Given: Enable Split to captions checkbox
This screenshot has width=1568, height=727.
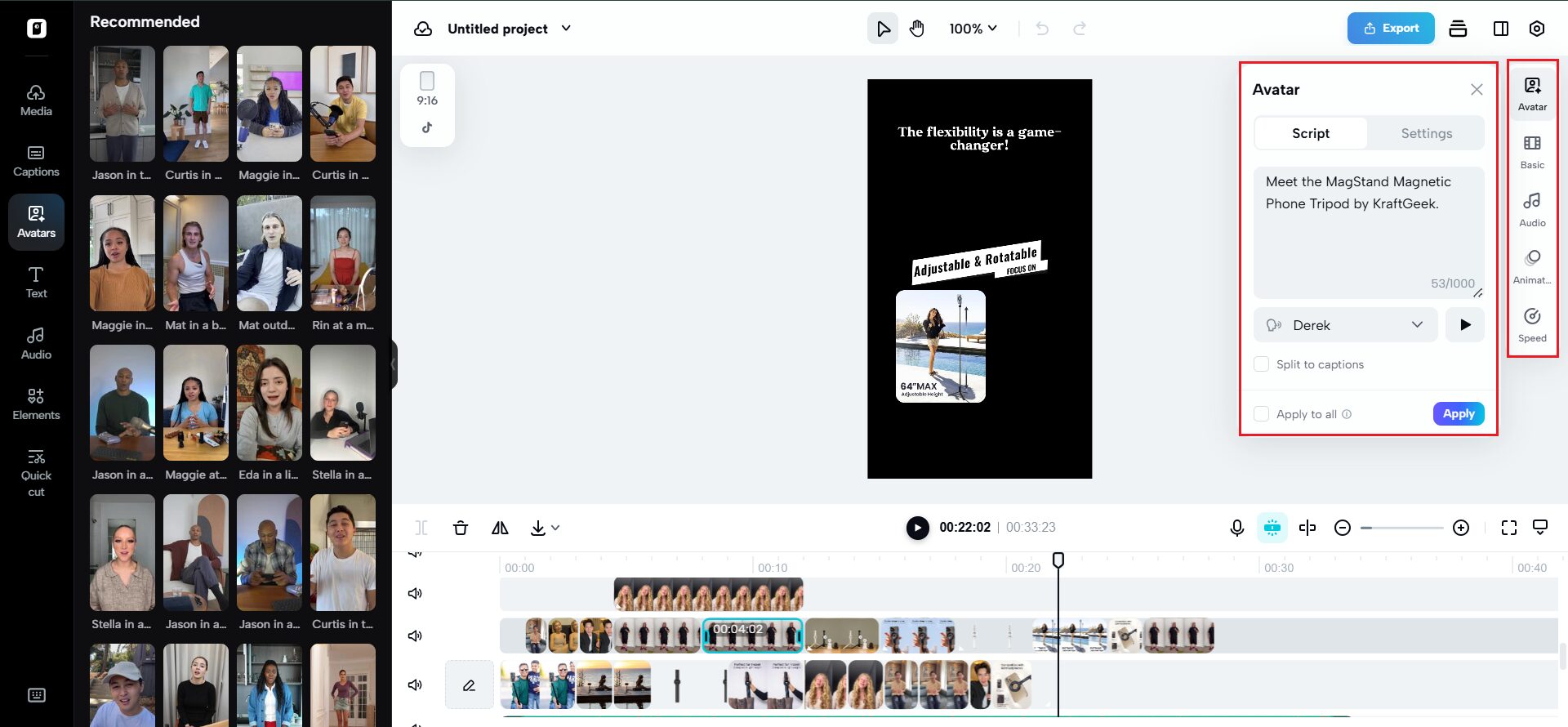Looking at the screenshot, I should [x=1262, y=364].
